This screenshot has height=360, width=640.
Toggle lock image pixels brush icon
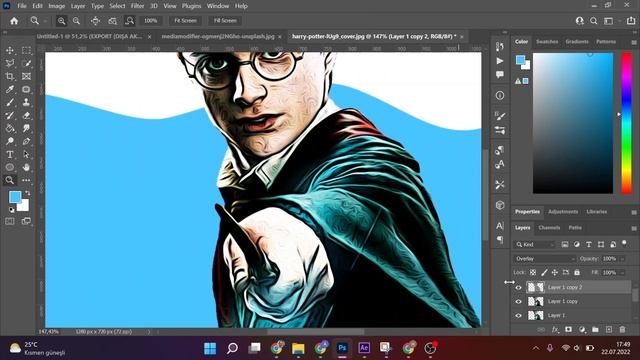point(544,272)
